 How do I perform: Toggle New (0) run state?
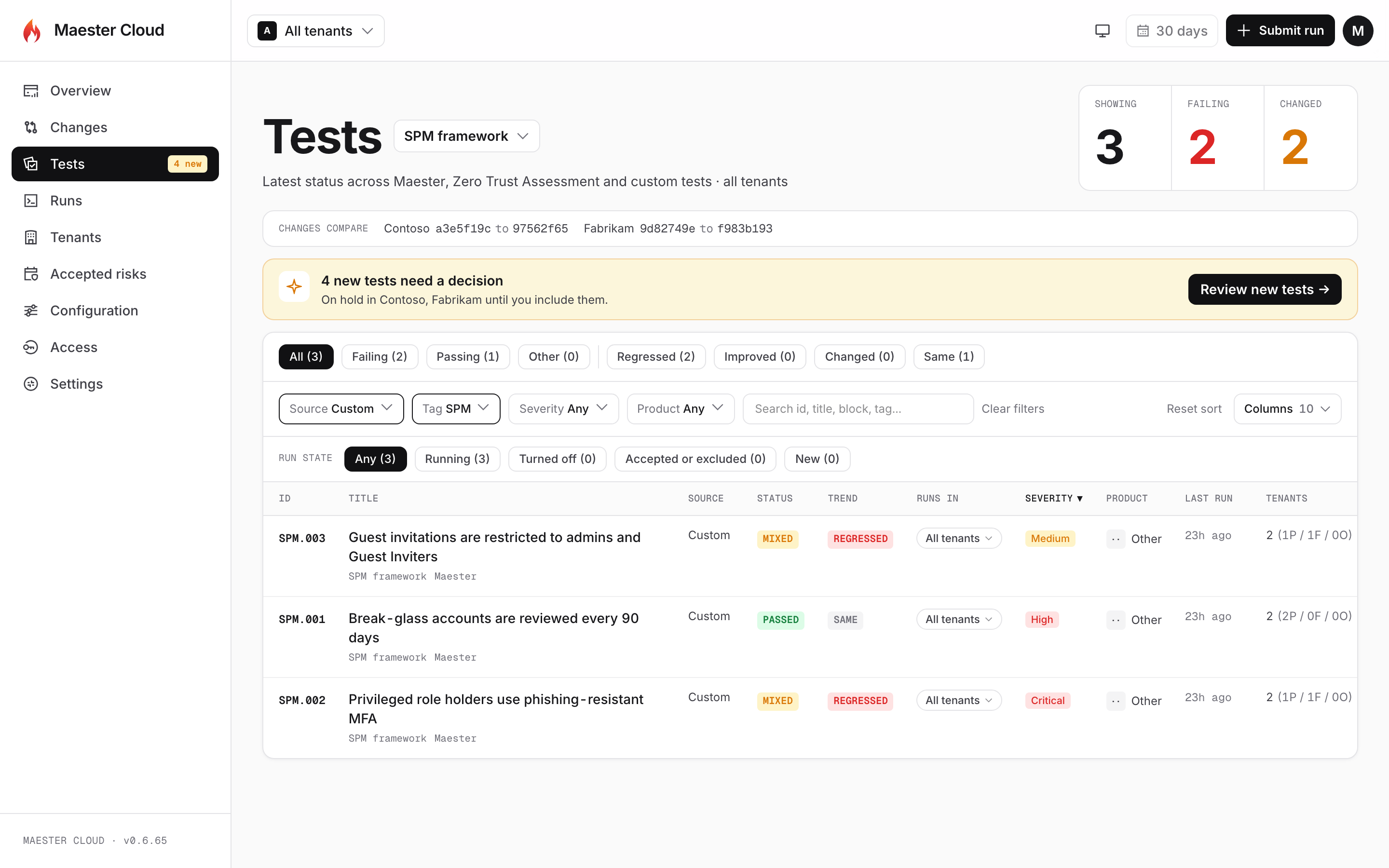pyautogui.click(x=817, y=459)
